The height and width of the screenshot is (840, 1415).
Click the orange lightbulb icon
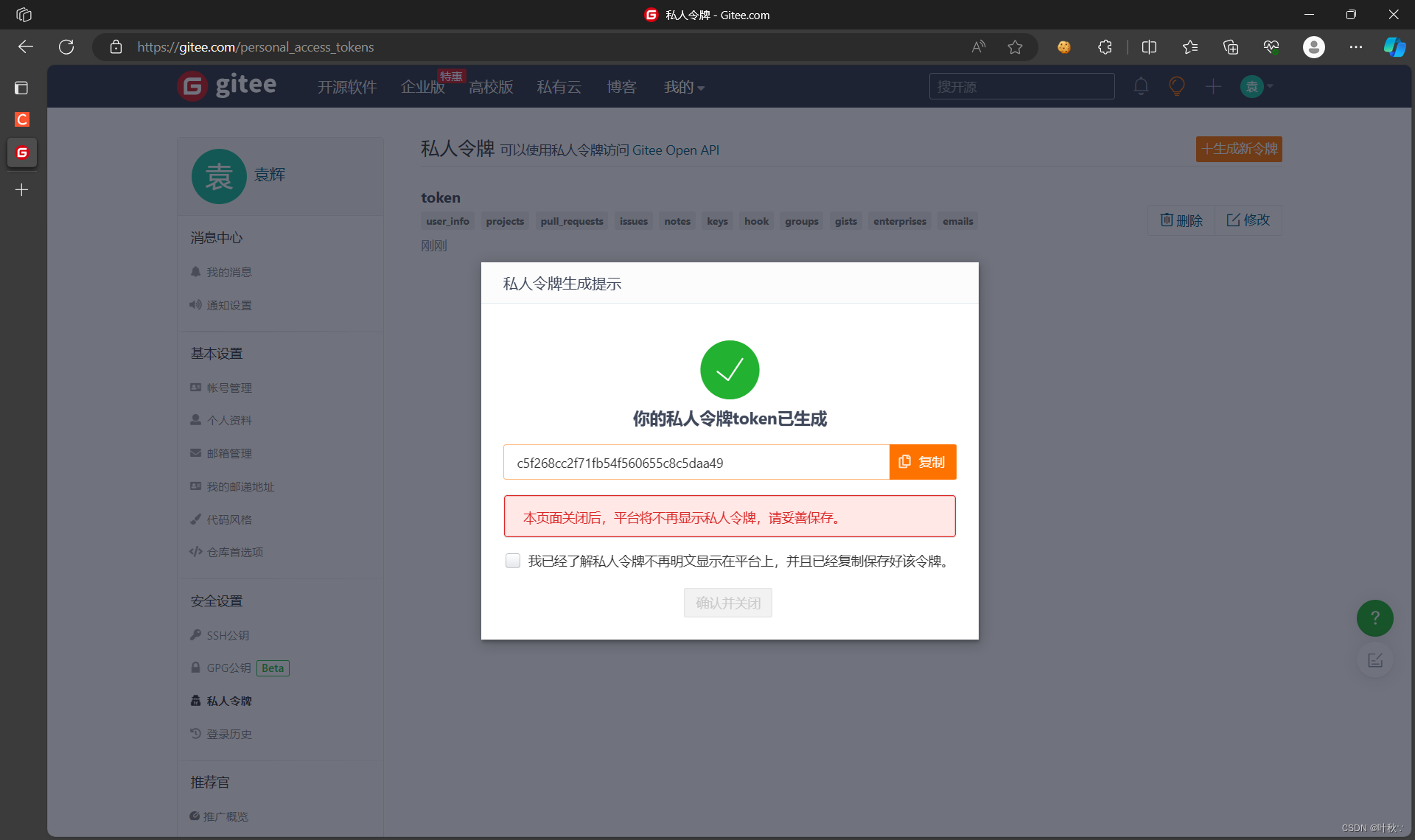point(1177,86)
